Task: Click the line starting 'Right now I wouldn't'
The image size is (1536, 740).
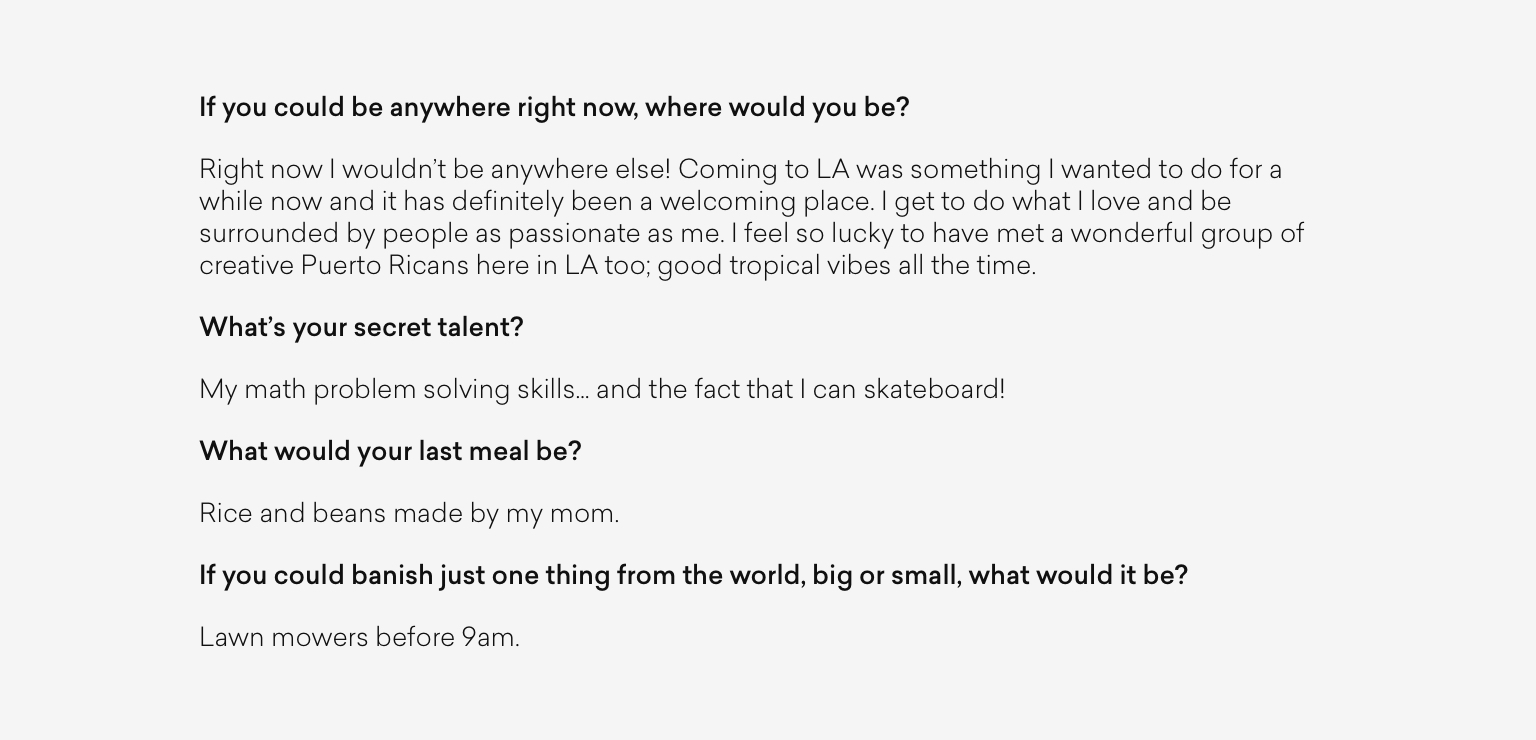Action: click(x=741, y=170)
